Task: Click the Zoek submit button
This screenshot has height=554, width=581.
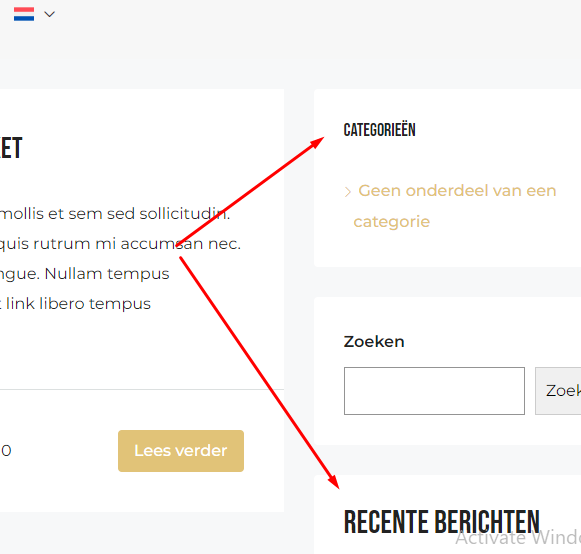Action: 558,391
